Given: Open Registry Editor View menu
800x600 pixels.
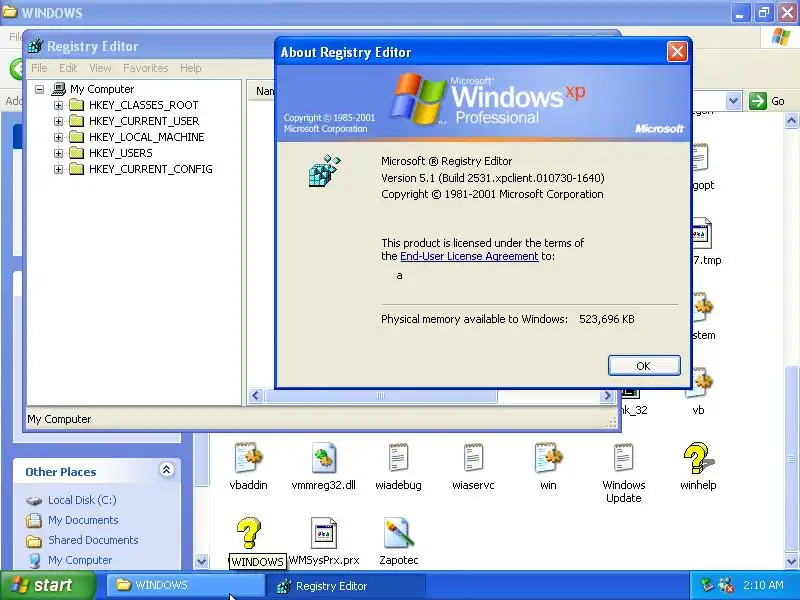Looking at the screenshot, I should (x=100, y=68).
